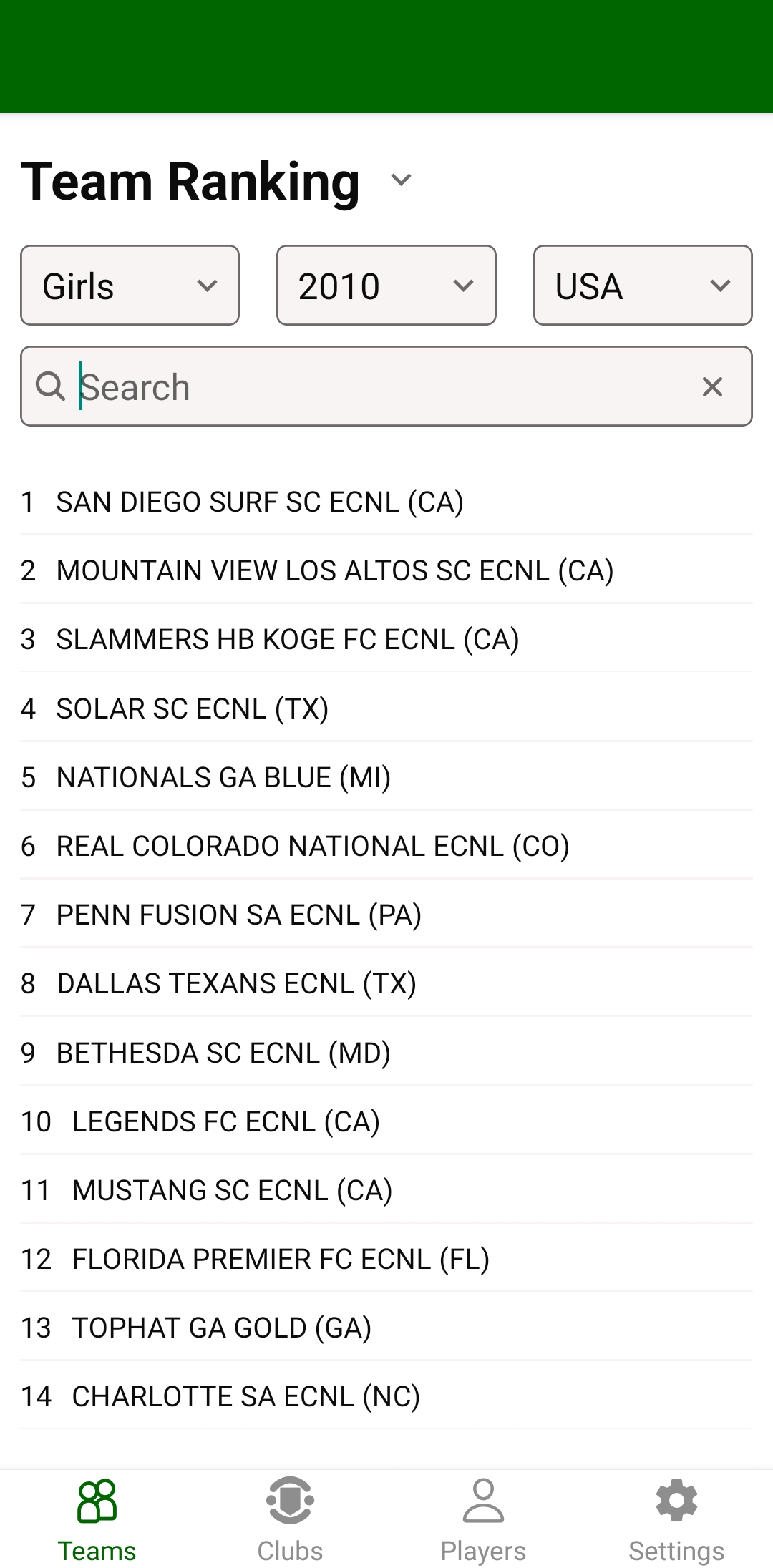Screen dimensions: 773x1568
Task: Select Penn Fusion SA ECNL (PA)
Action: [x=386, y=915]
